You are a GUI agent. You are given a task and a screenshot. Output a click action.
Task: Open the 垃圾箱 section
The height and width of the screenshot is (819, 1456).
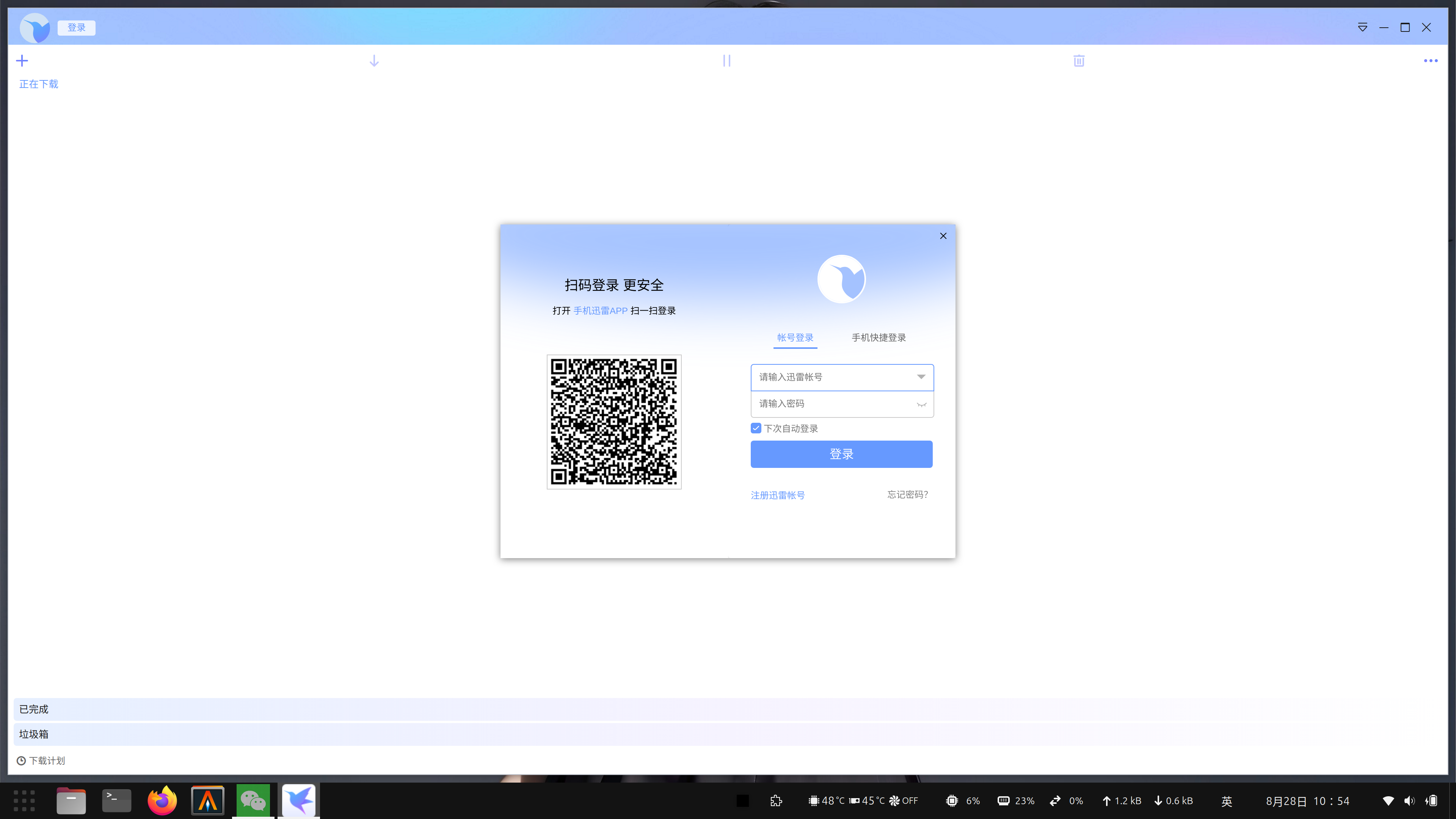tap(728, 734)
